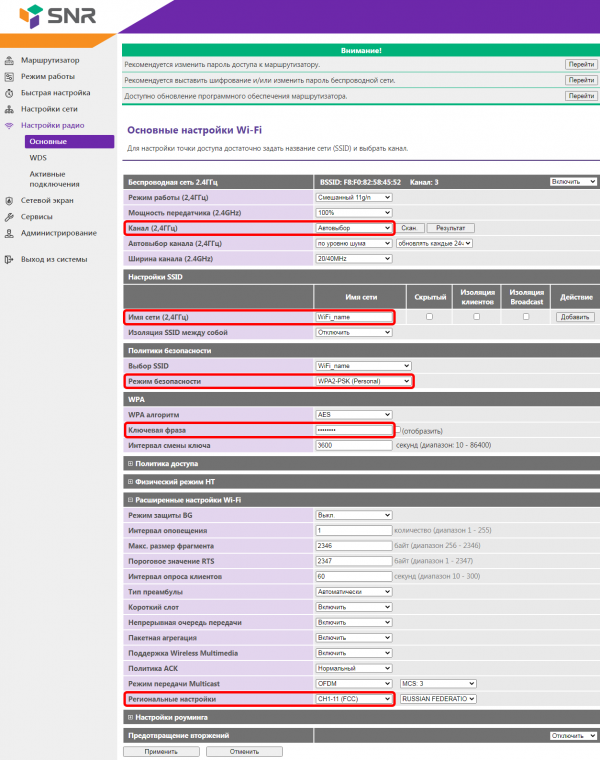Toggle the Изоляция Broadcast checkbox
Image resolution: width=600 pixels, height=760 pixels.
526,317
